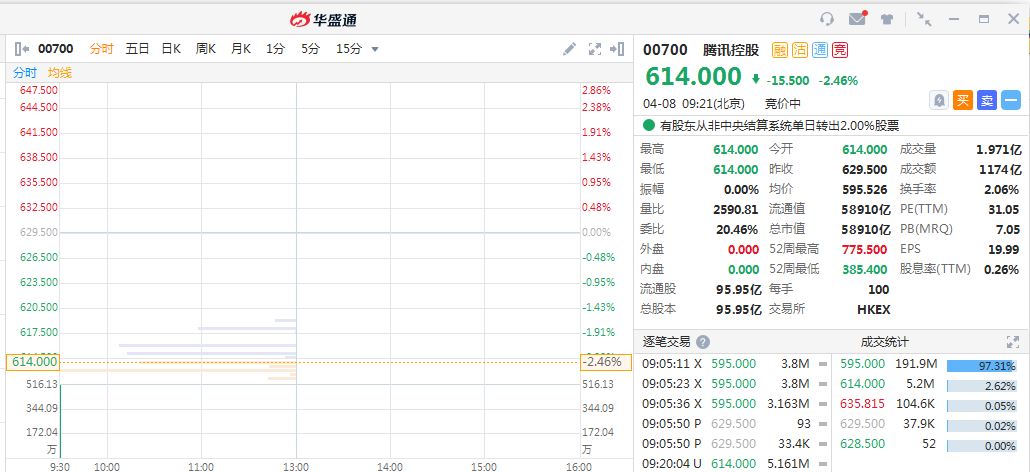
Task: Open the messages envelope icon
Action: (857, 19)
